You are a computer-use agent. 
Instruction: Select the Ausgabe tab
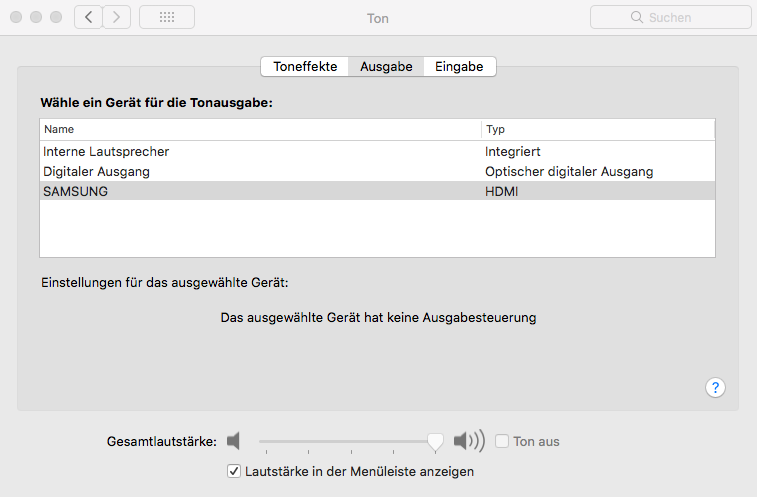387,67
